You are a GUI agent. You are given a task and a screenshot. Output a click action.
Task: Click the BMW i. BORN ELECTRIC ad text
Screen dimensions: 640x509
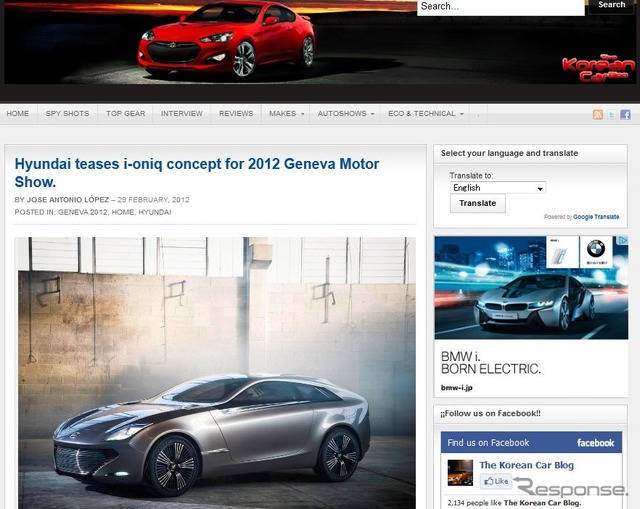(x=491, y=363)
